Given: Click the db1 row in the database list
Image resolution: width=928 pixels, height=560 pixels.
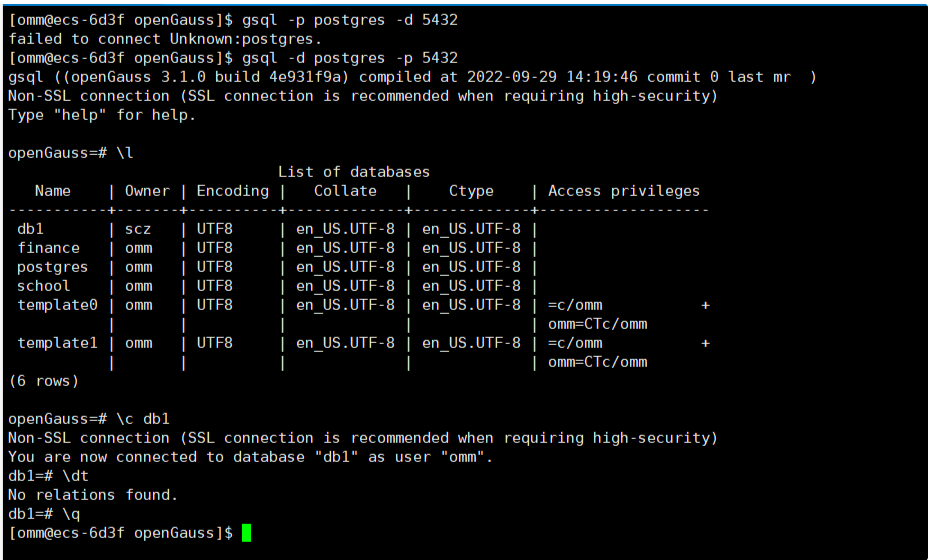Looking at the screenshot, I should pos(30,229).
